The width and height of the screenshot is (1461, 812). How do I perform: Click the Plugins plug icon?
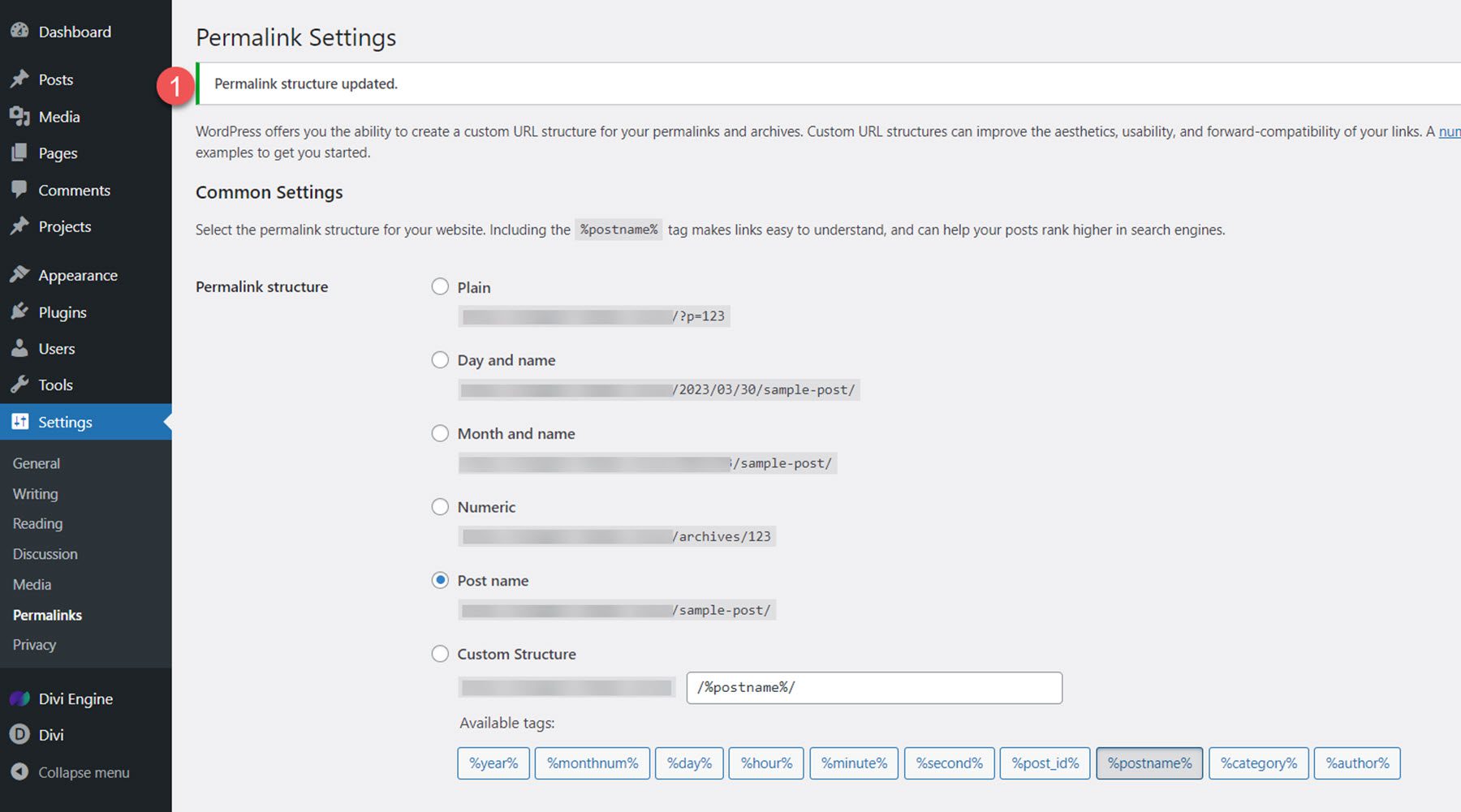19,311
